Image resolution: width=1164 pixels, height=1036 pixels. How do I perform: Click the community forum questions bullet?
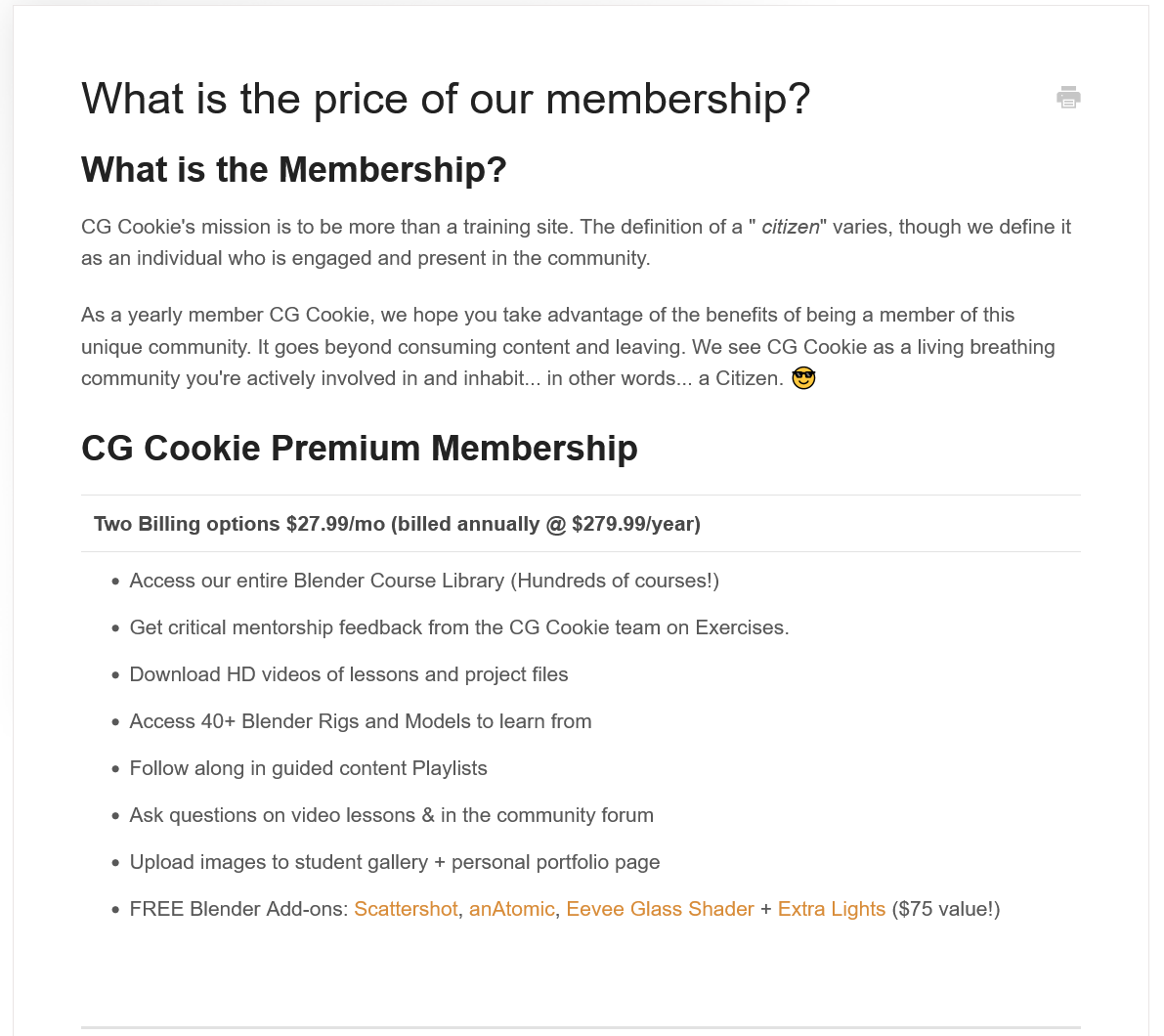pyautogui.click(x=392, y=815)
